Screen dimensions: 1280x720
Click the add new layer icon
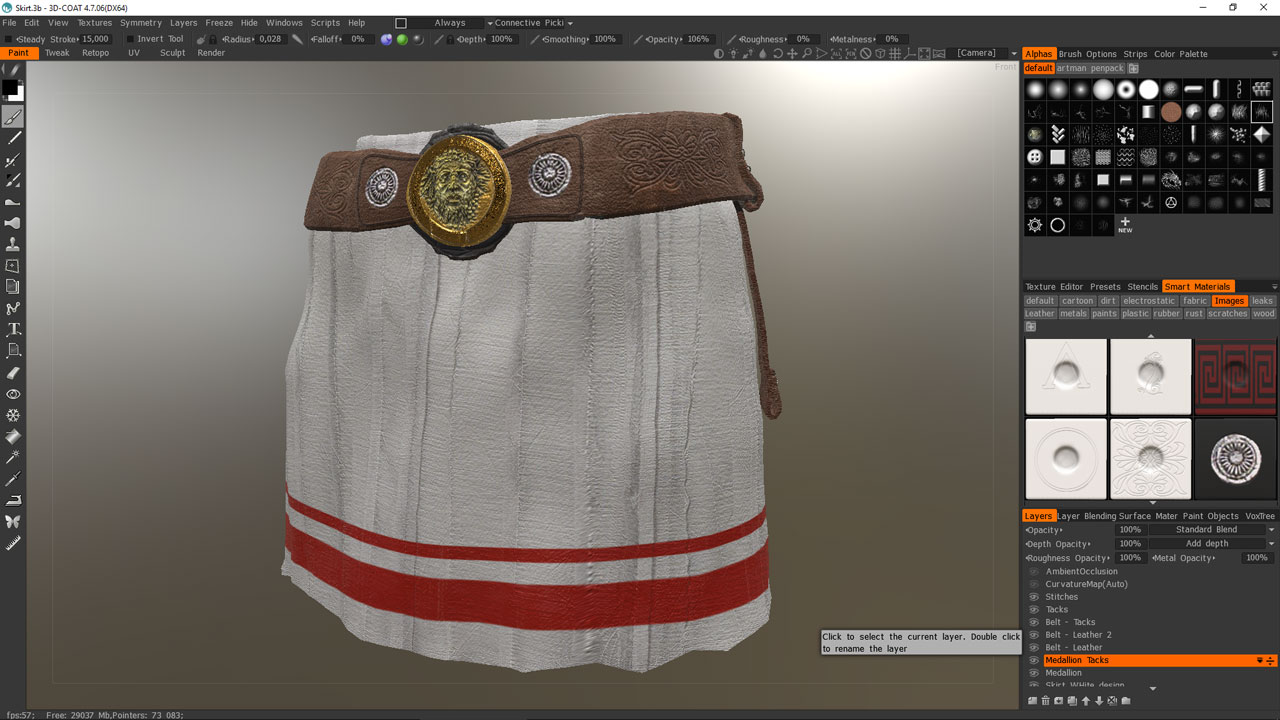click(x=1032, y=701)
